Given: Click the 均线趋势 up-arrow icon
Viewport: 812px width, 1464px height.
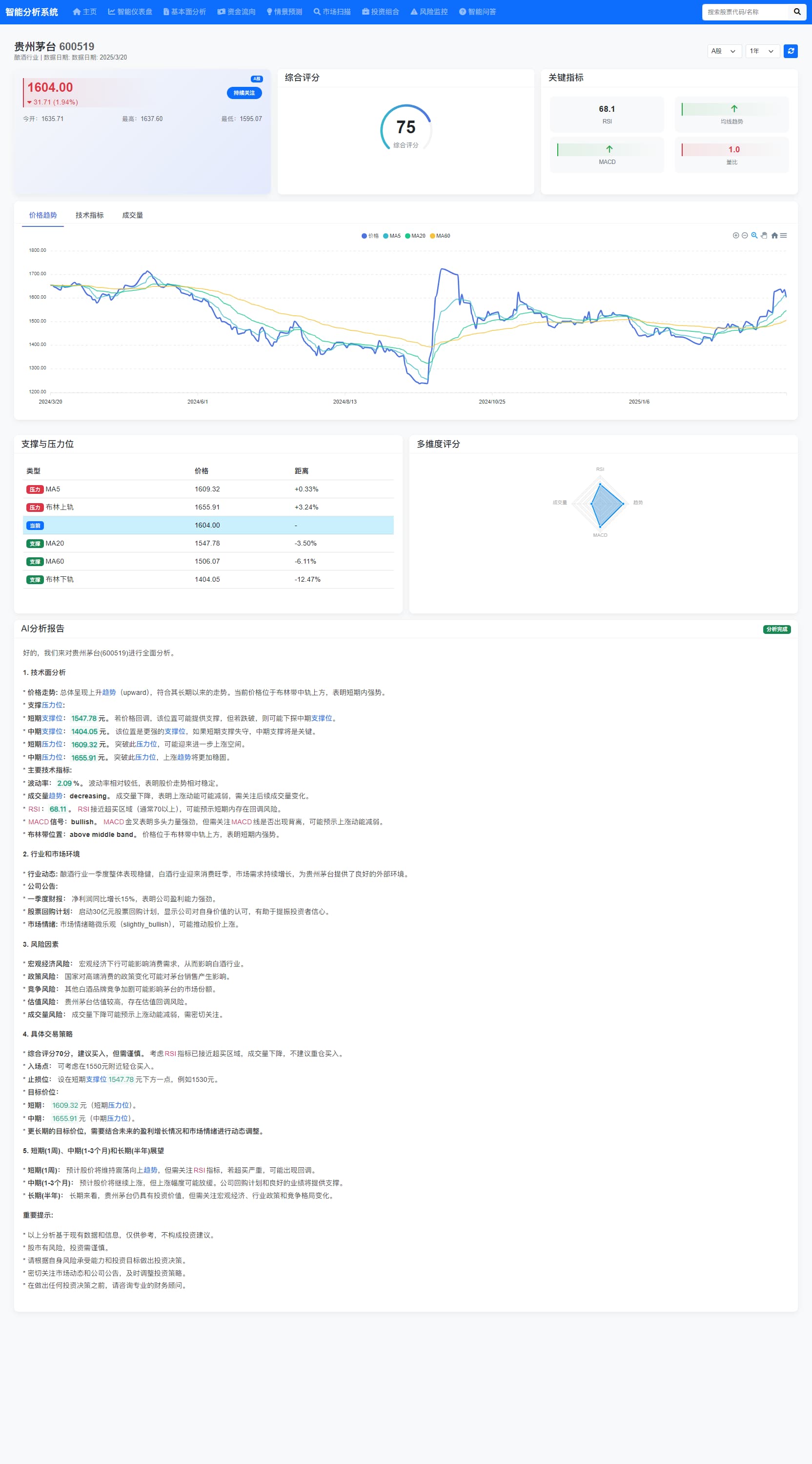Looking at the screenshot, I should tap(733, 108).
